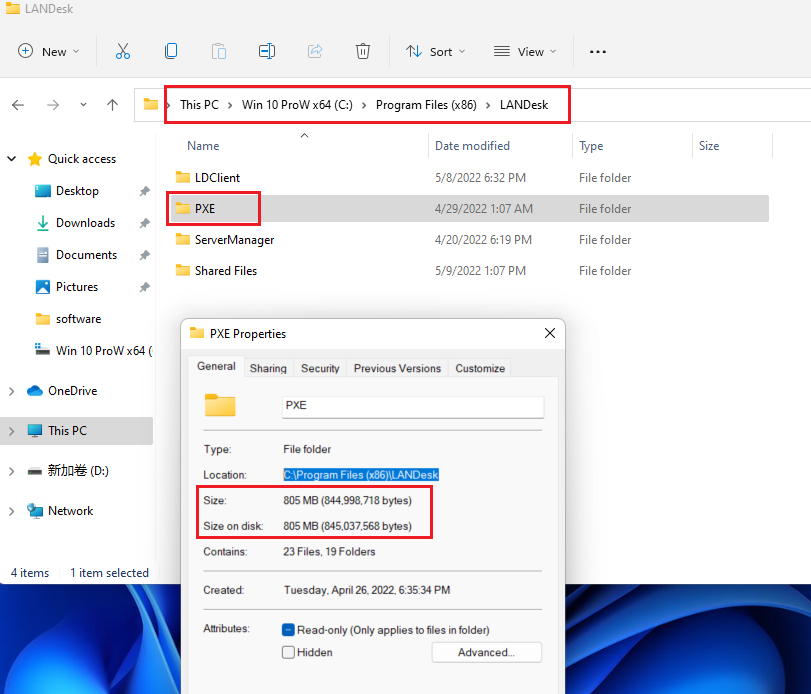Click the Back navigation arrow
This screenshot has height=694, width=811.
point(18,105)
